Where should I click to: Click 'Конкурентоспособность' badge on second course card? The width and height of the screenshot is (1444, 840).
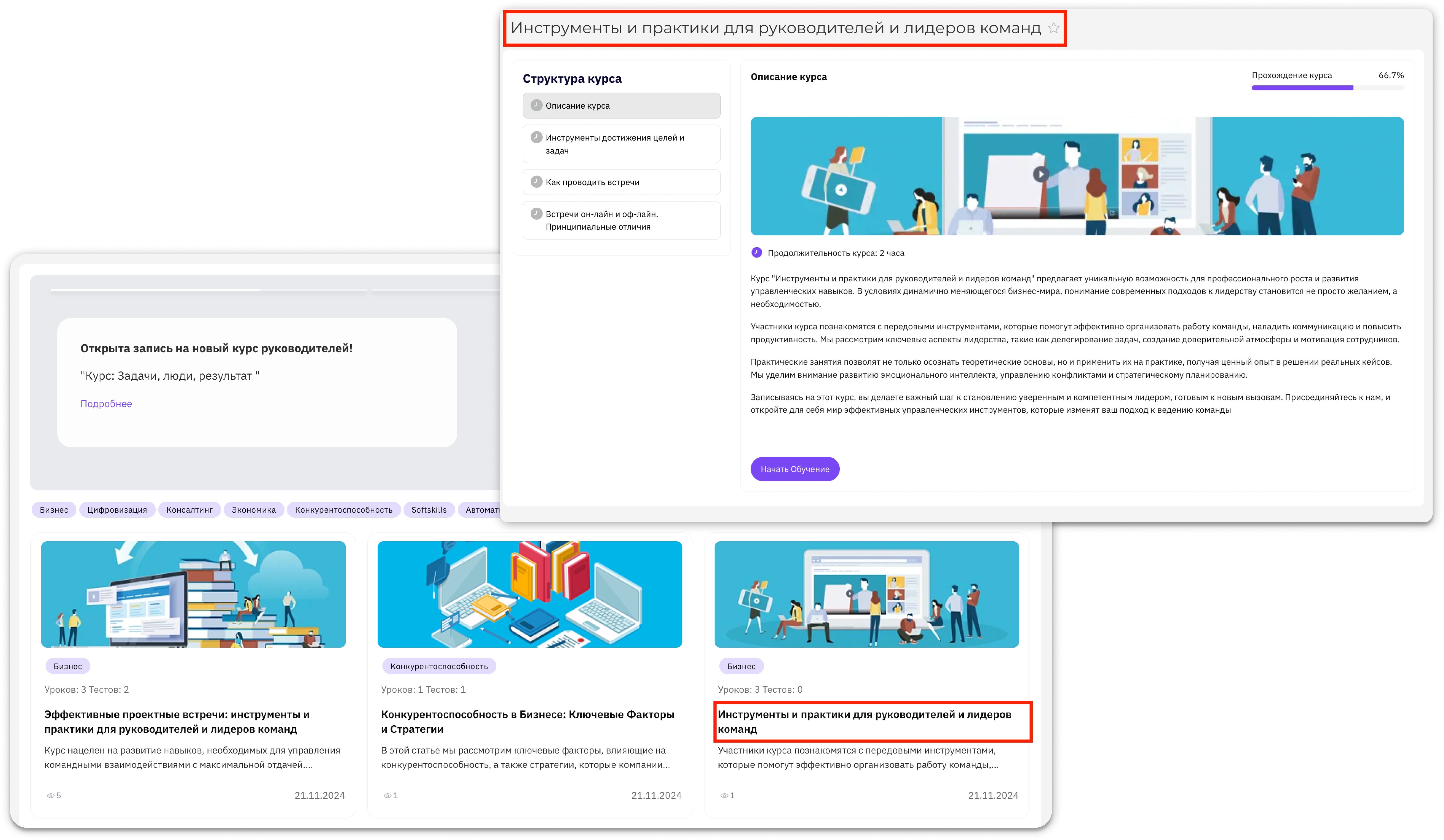[x=439, y=666]
